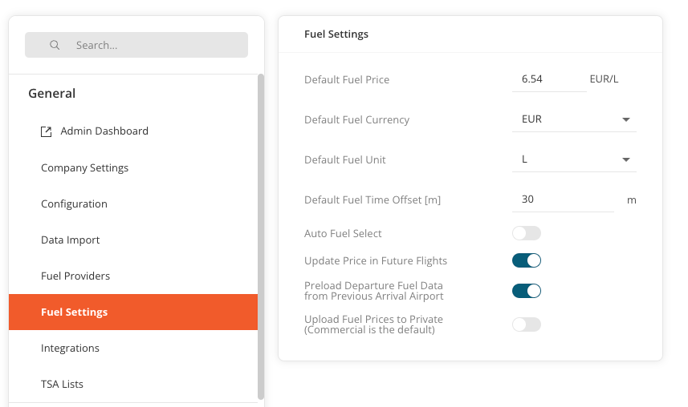Focus the Search... input field
688x407 pixels.
pyautogui.click(x=136, y=45)
